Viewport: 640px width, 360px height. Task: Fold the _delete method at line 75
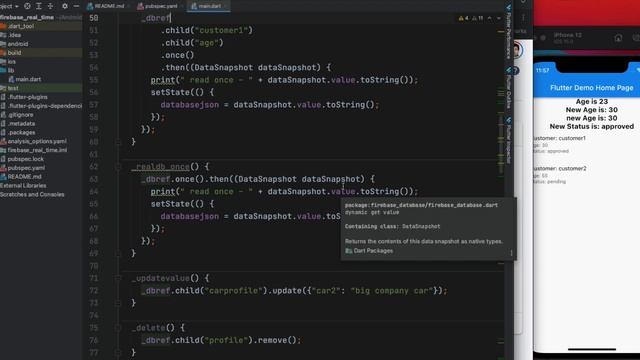coord(118,328)
